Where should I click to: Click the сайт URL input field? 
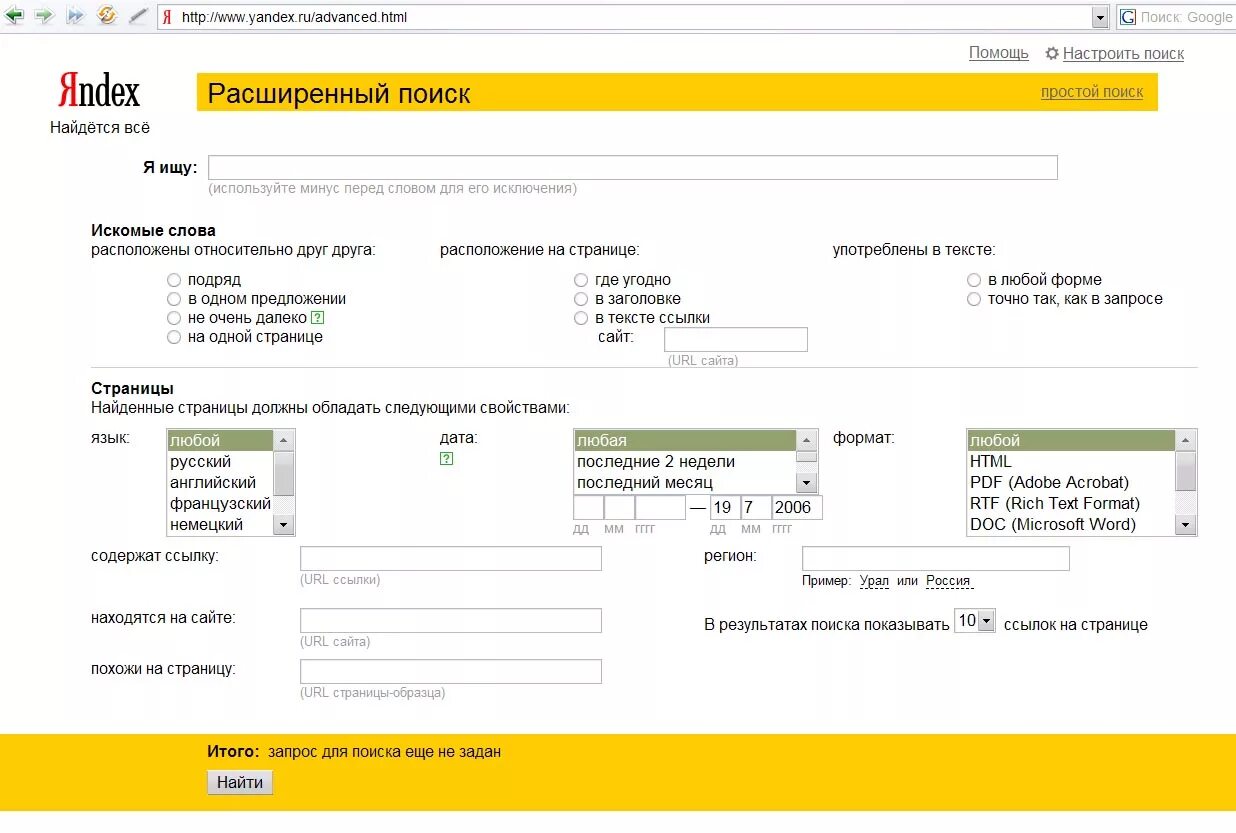coord(735,339)
